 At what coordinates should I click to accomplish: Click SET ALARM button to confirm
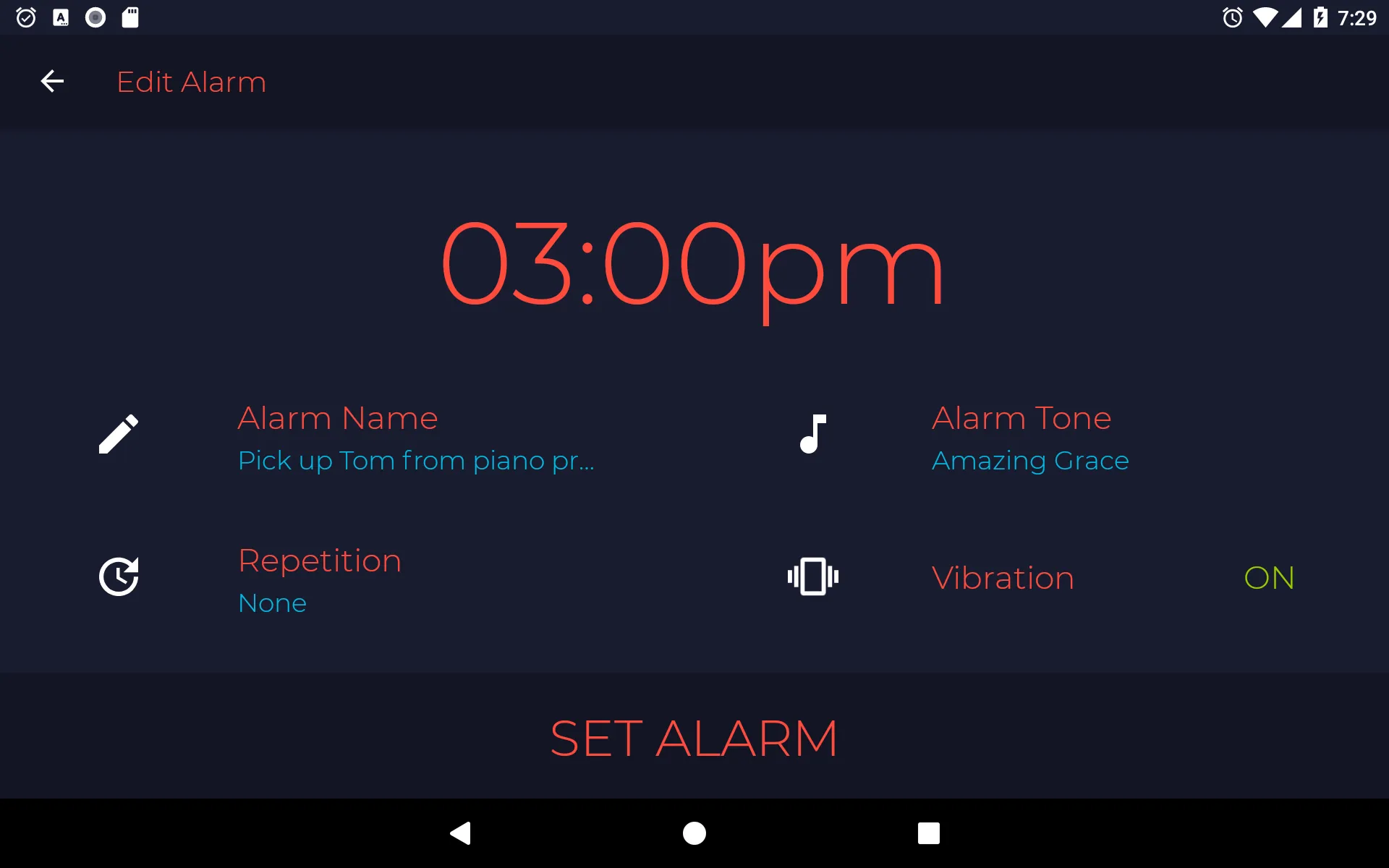694,737
